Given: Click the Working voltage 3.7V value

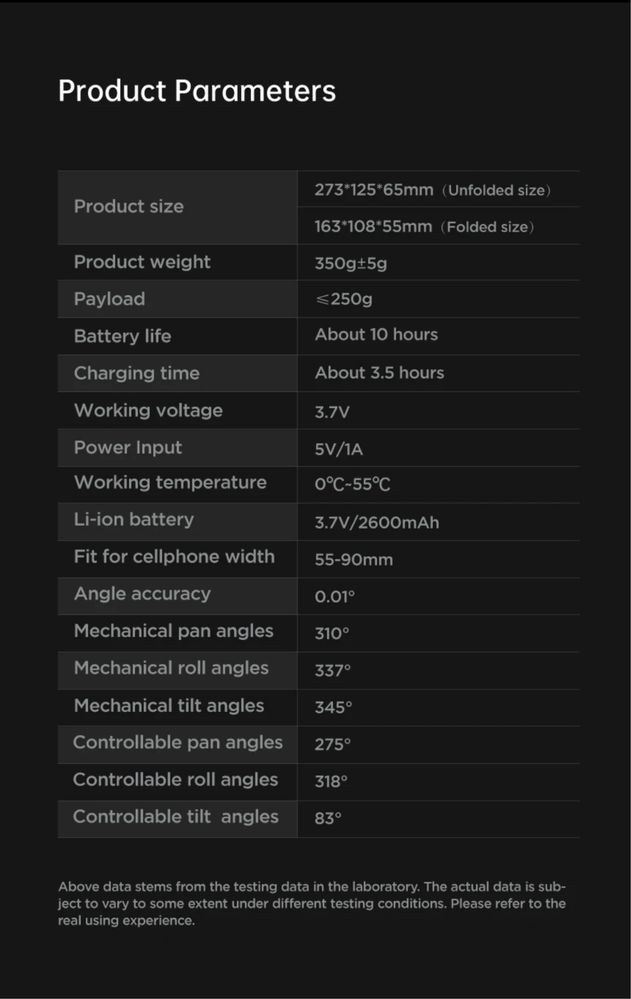Looking at the screenshot, I should tap(332, 412).
